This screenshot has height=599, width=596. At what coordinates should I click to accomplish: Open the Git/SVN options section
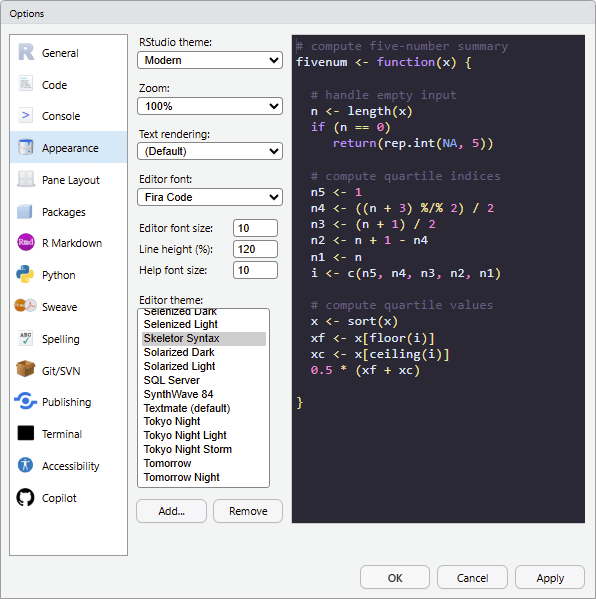point(69,371)
